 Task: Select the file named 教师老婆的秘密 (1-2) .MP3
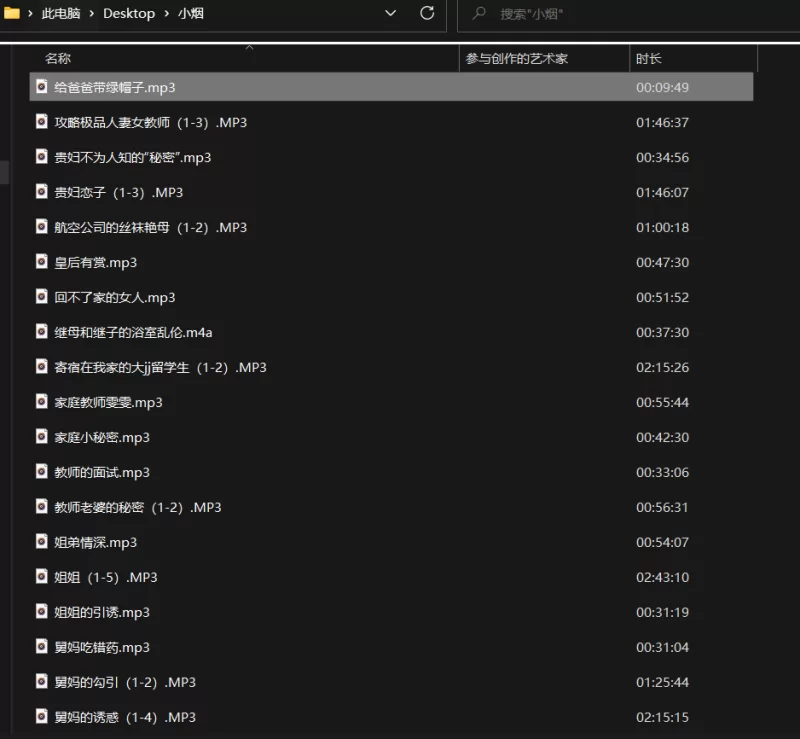tap(138, 507)
